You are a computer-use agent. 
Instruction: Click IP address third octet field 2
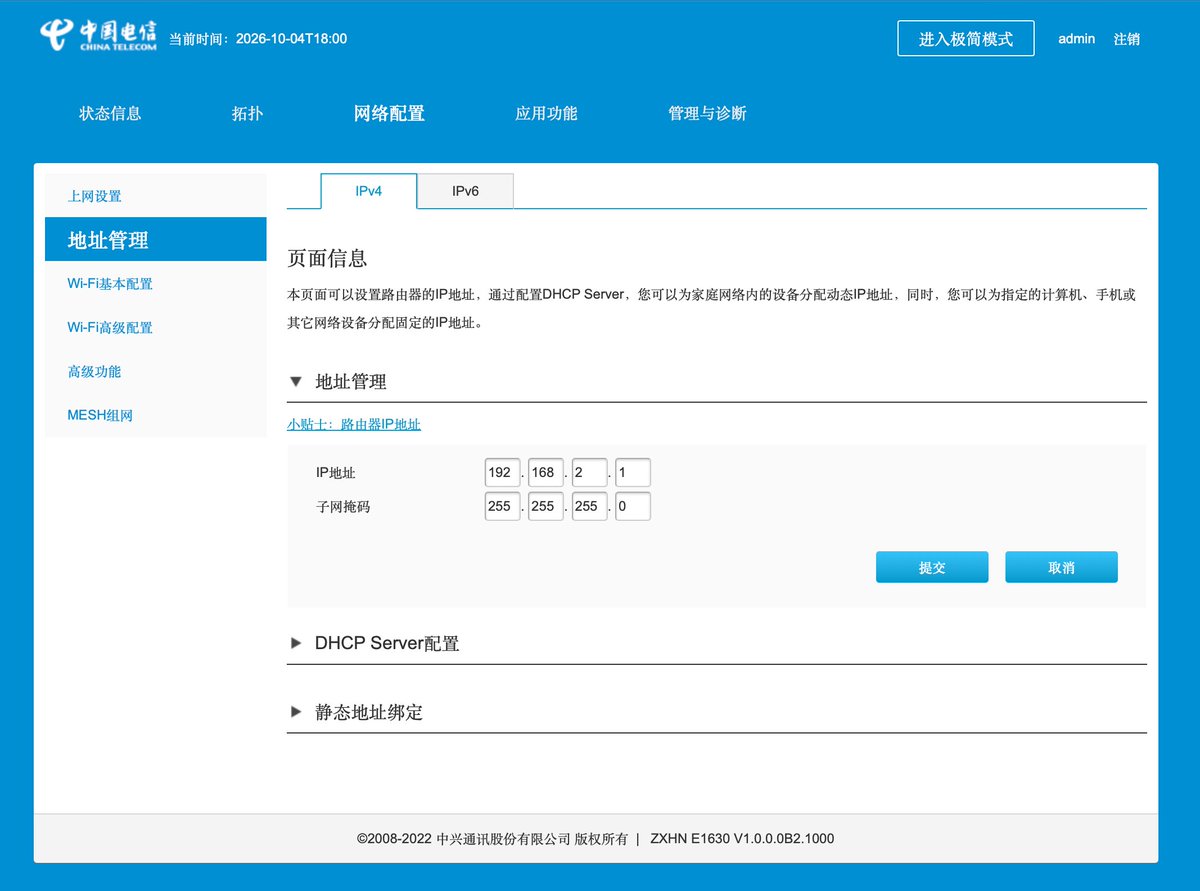point(589,473)
